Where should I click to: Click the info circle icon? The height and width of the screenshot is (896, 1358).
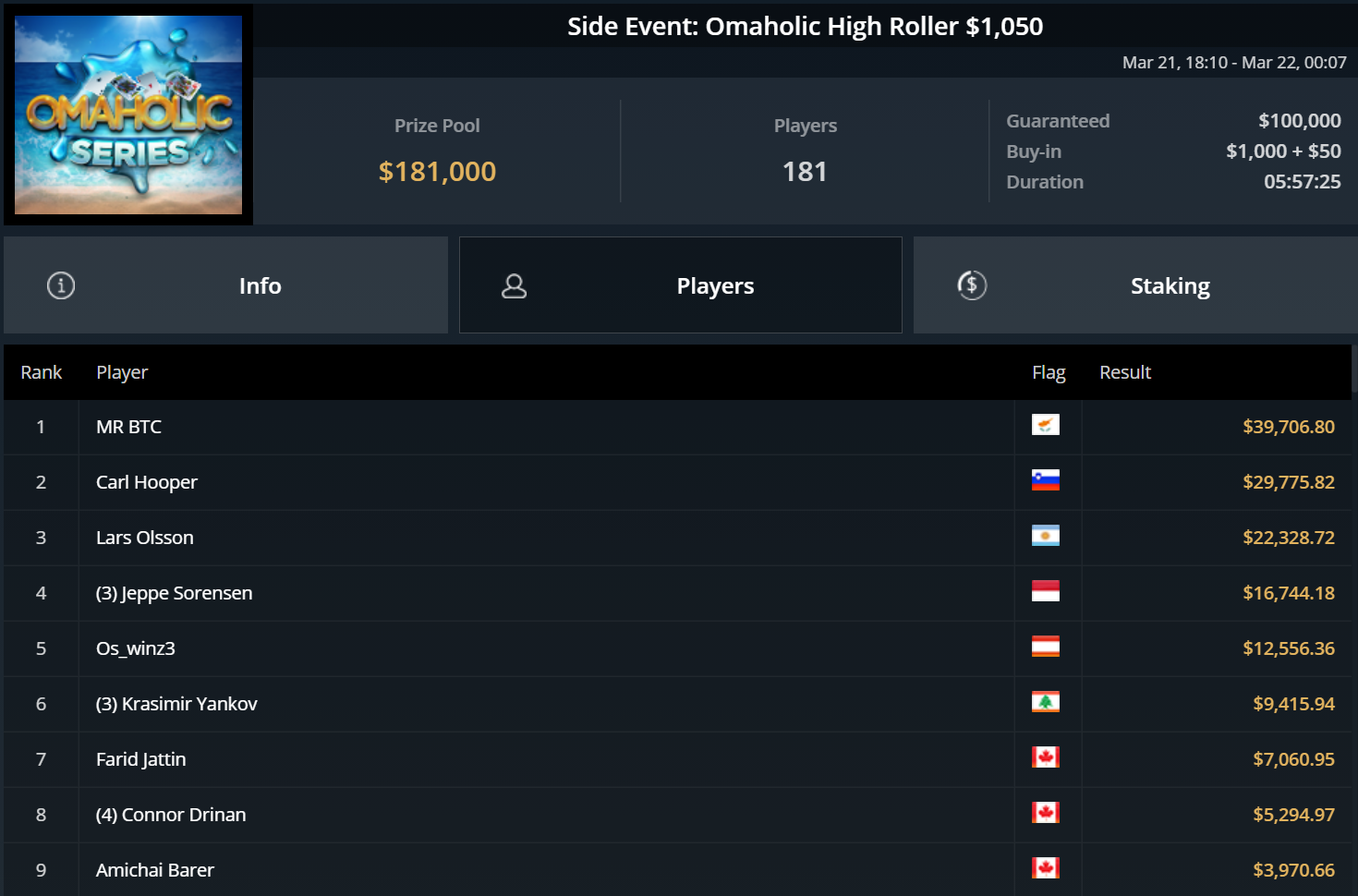click(61, 285)
